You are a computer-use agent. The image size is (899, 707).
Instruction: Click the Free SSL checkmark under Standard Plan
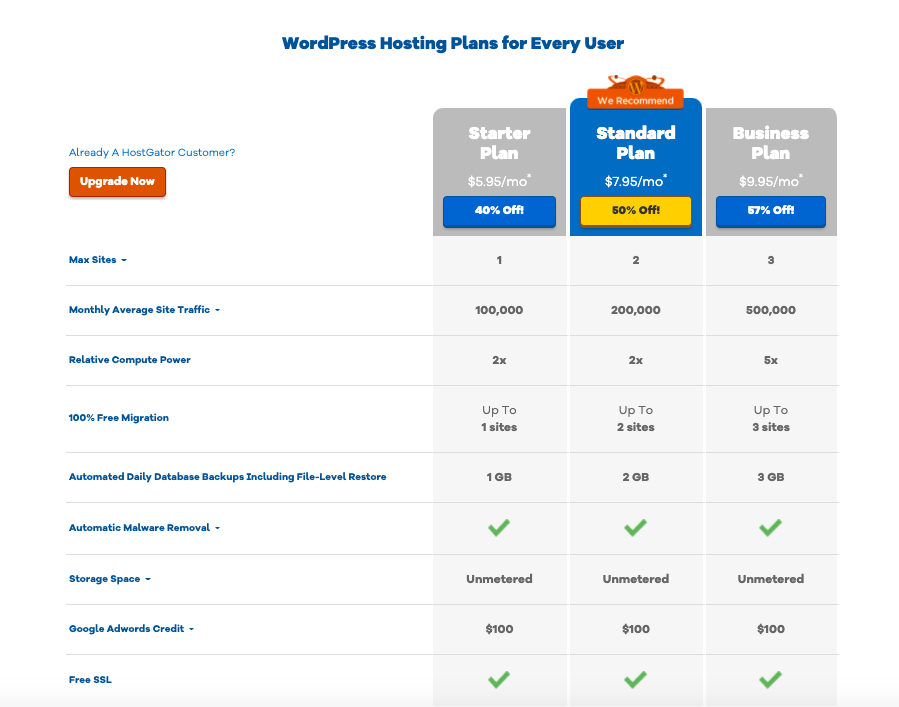point(636,679)
